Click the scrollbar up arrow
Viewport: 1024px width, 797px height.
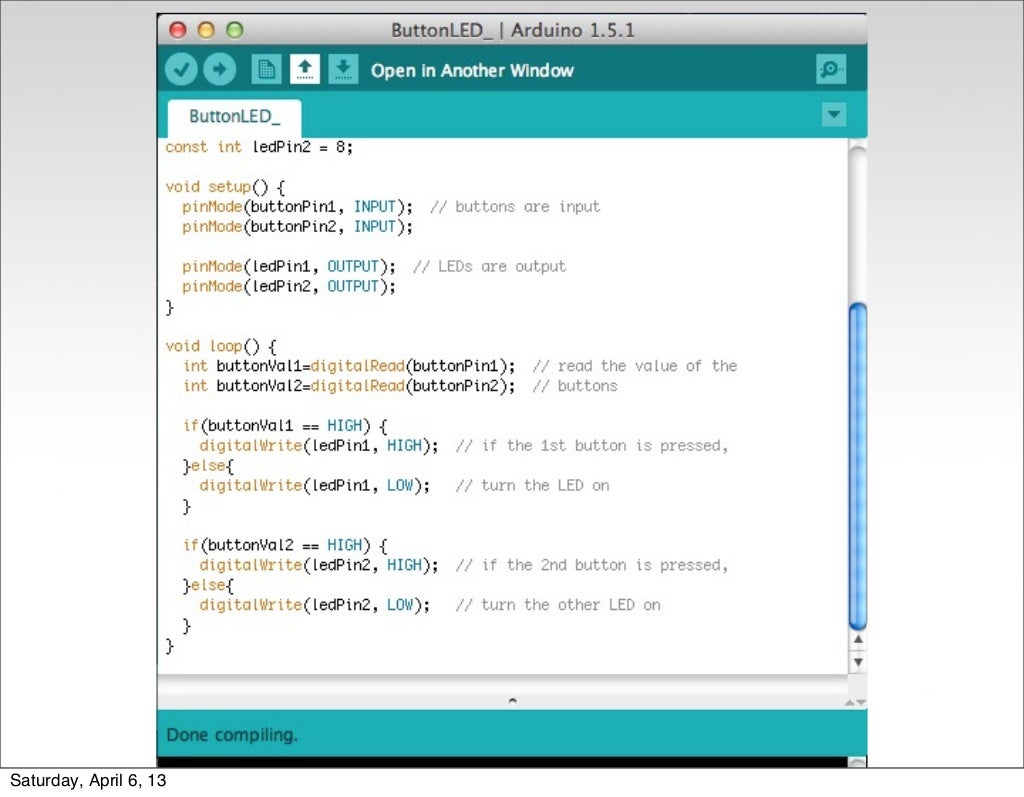(x=858, y=640)
